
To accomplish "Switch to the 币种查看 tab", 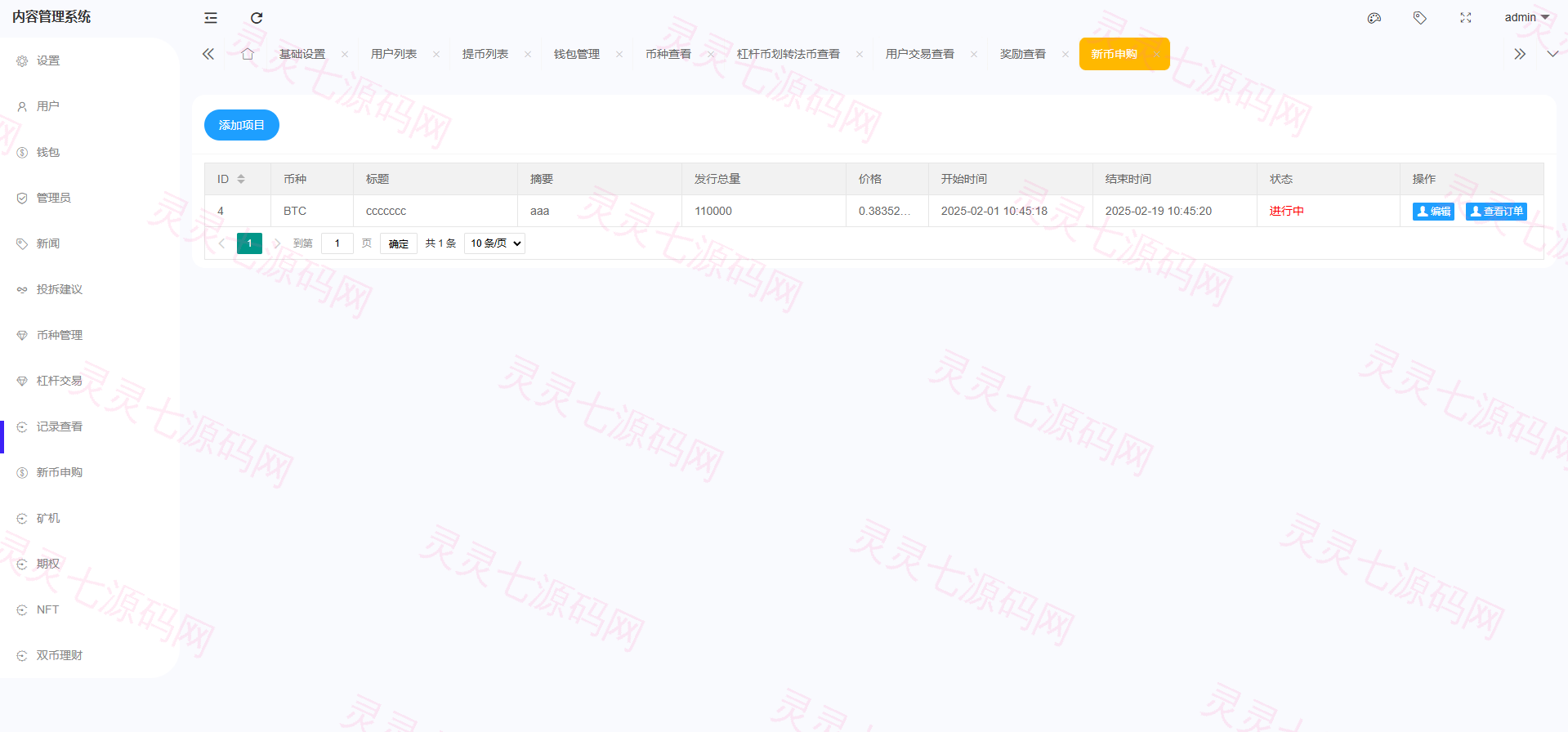I will pyautogui.click(x=668, y=54).
